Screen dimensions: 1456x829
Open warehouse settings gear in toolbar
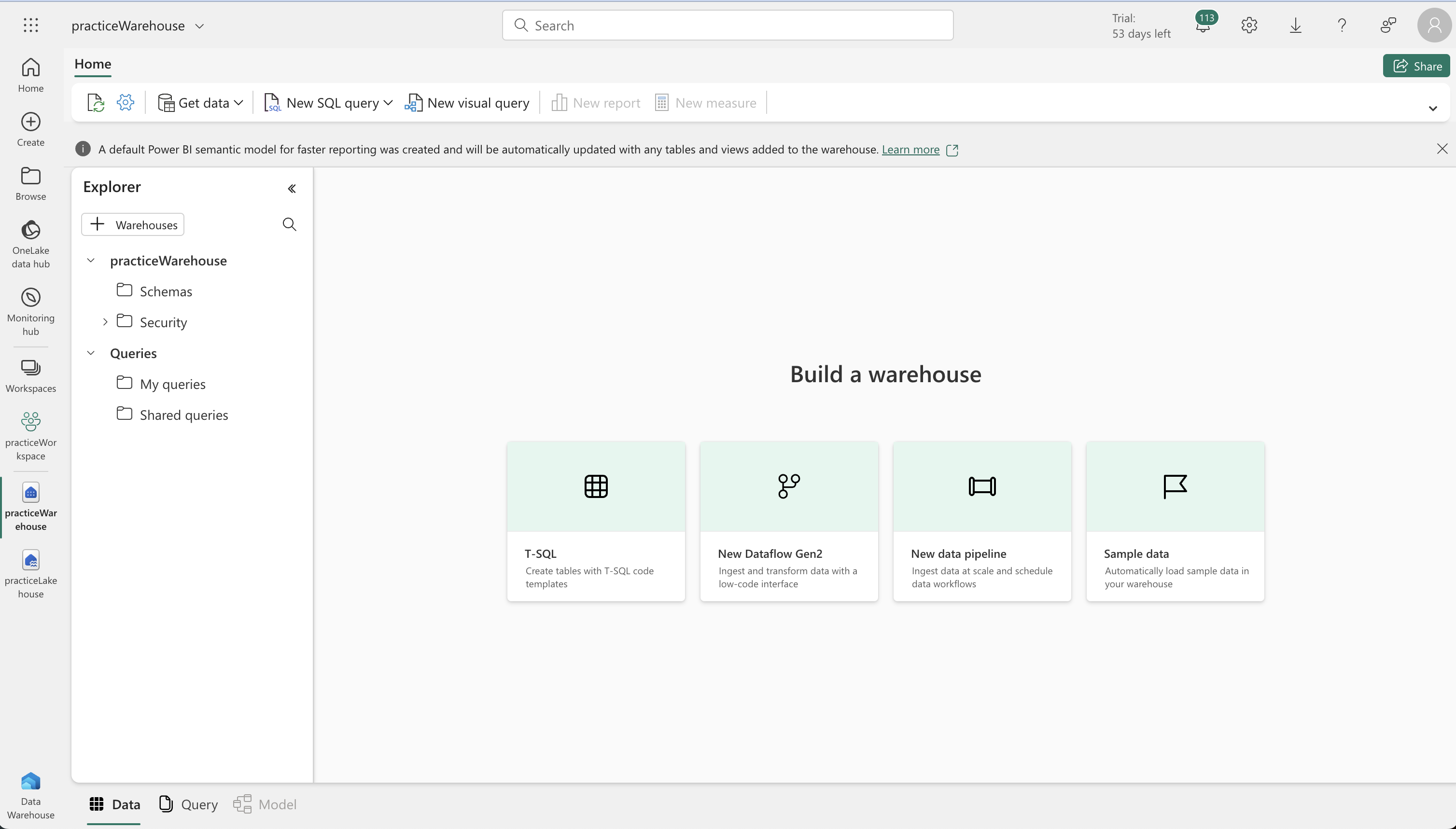coord(126,102)
